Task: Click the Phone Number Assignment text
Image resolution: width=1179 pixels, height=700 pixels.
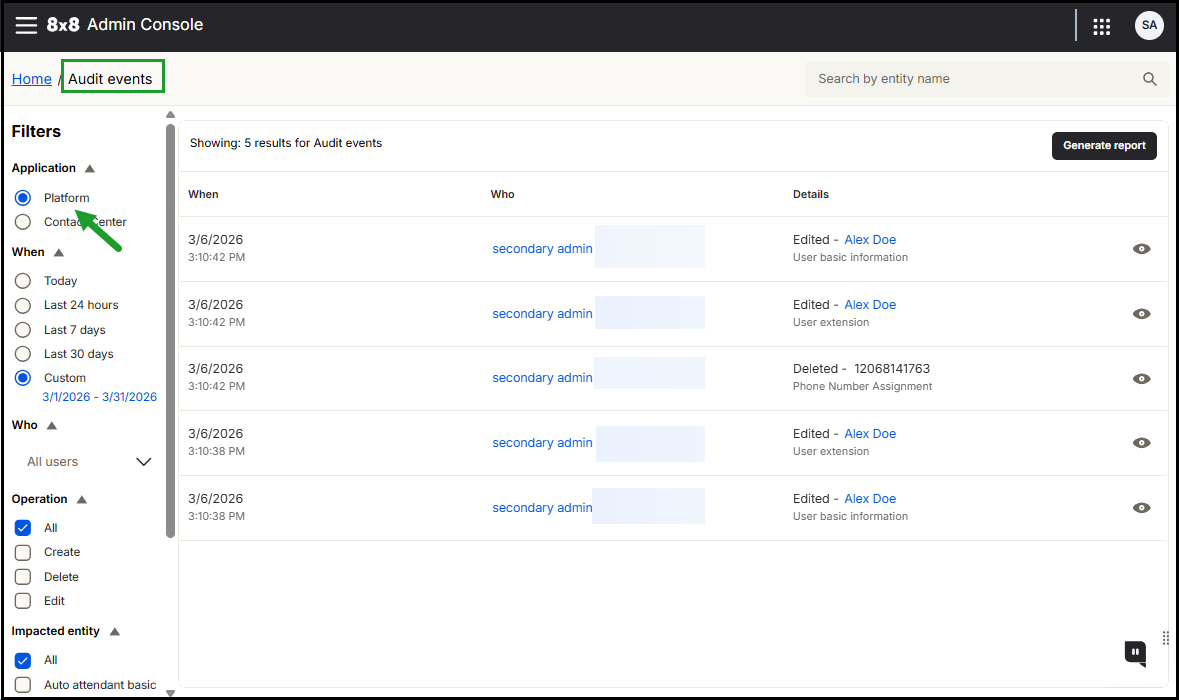Action: pos(862,386)
